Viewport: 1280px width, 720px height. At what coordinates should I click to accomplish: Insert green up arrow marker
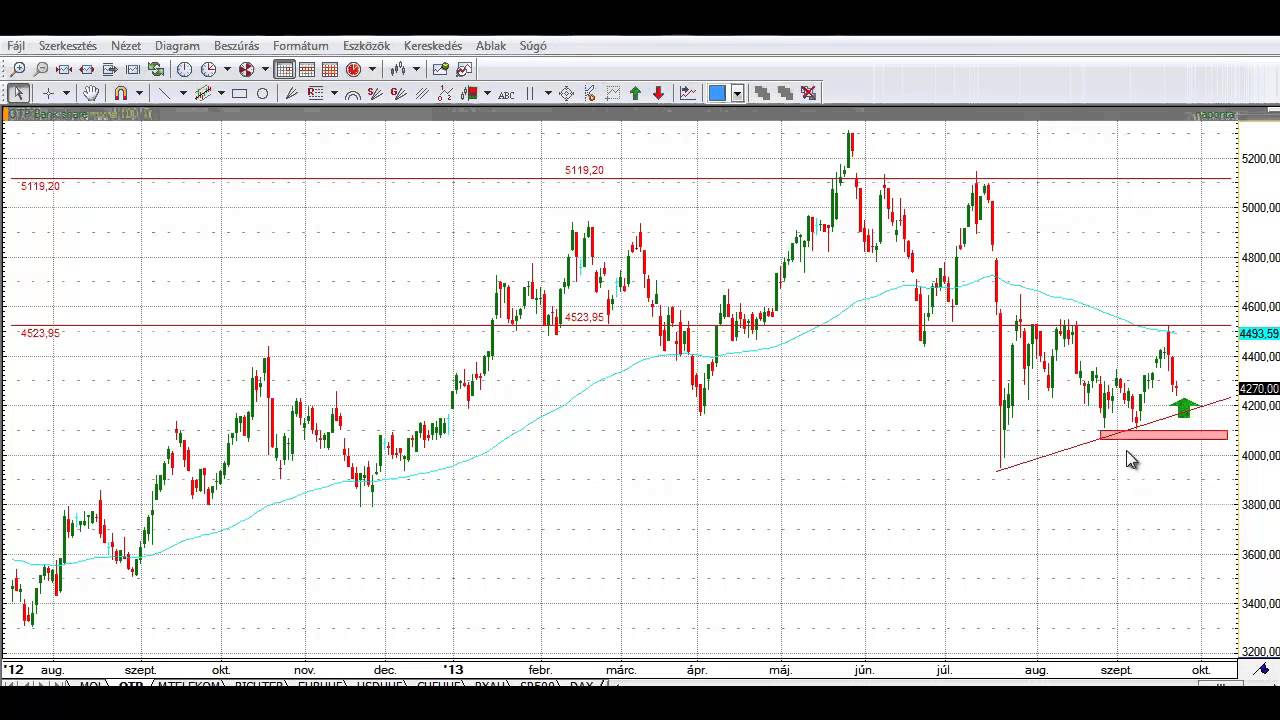[635, 93]
